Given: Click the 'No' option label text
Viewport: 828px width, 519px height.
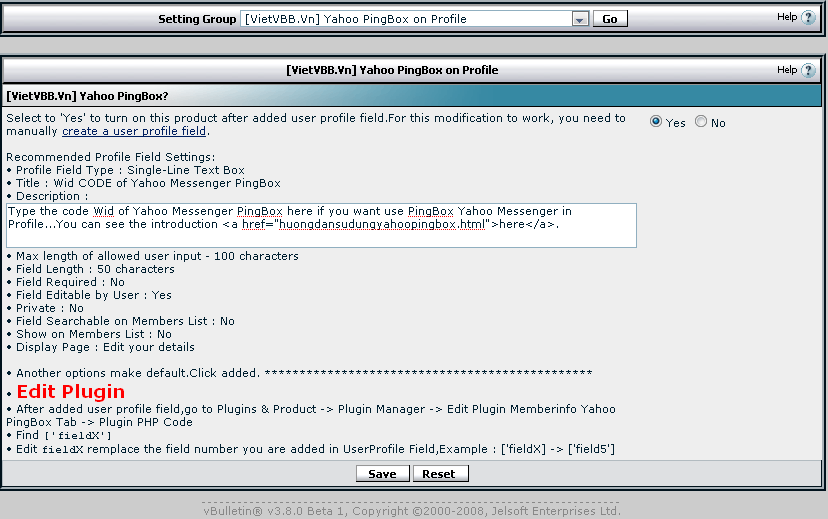Looking at the screenshot, I should [x=718, y=123].
